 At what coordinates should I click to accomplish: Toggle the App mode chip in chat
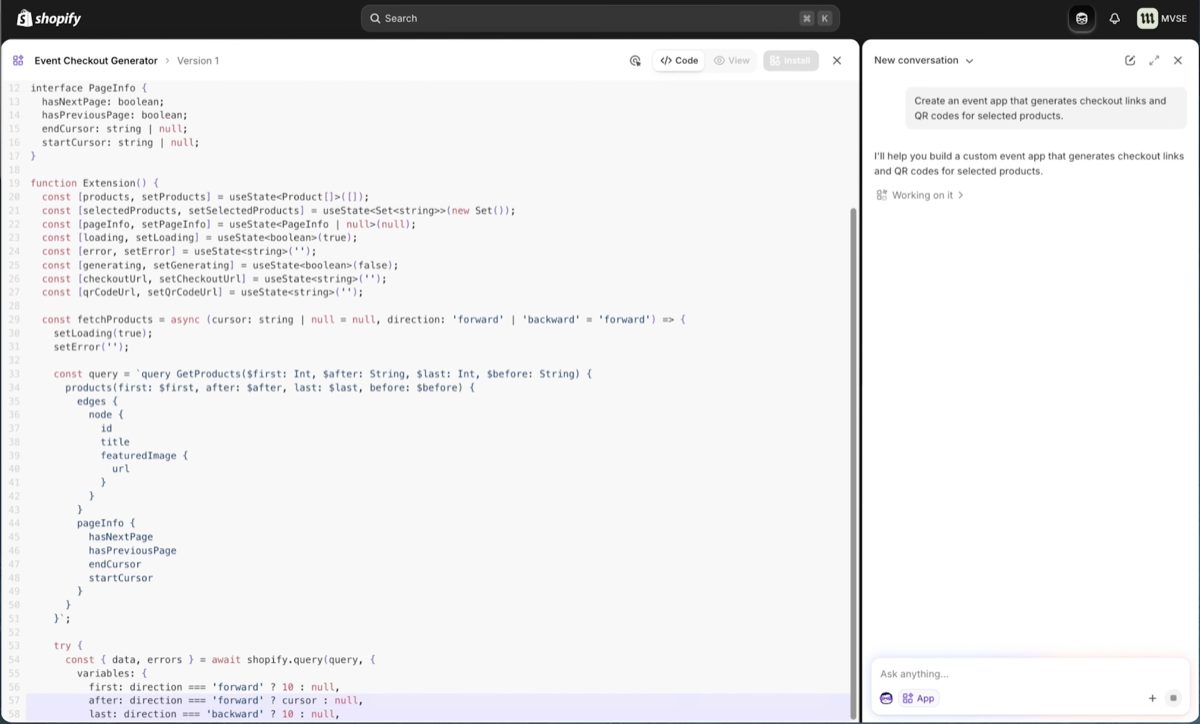919,698
